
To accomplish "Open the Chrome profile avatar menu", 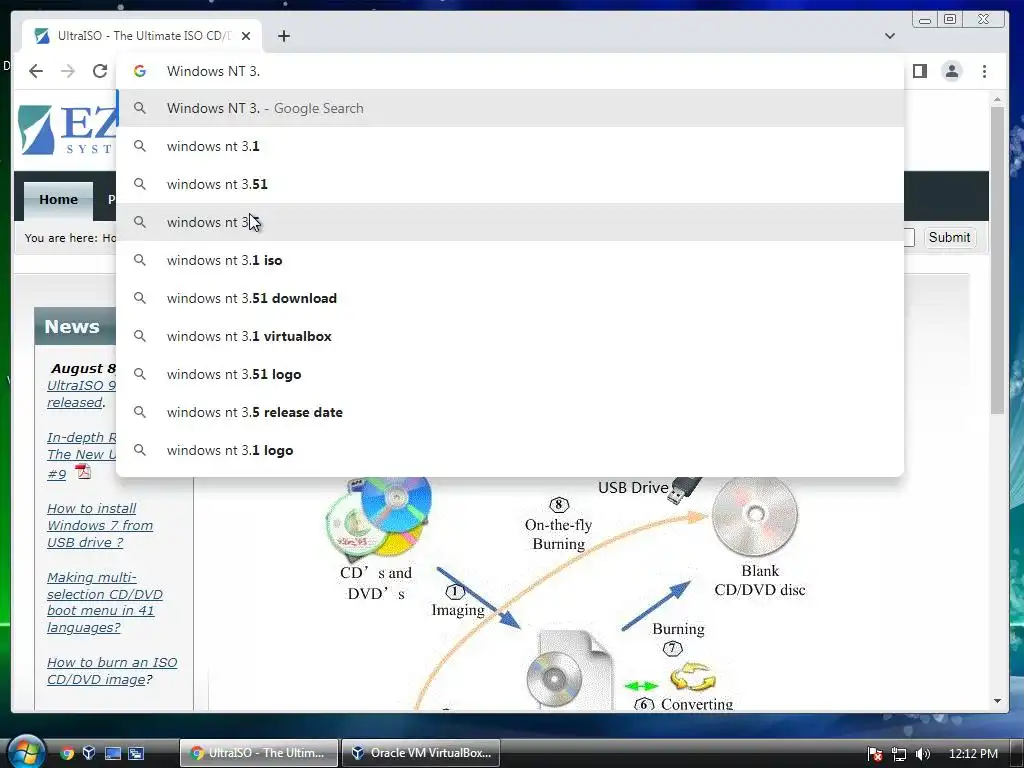I will pos(952,71).
